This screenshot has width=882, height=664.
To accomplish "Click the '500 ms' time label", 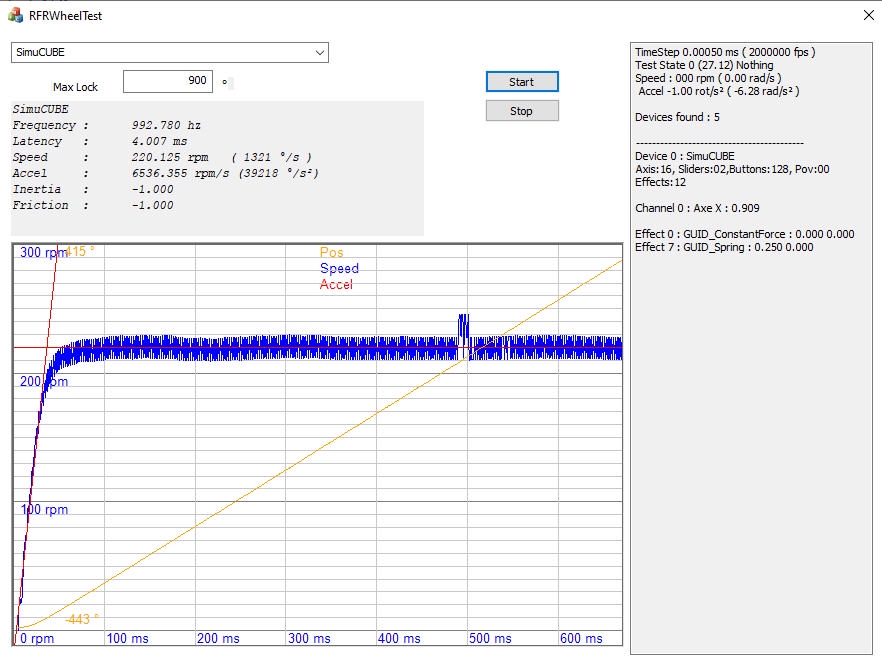I will (490, 639).
